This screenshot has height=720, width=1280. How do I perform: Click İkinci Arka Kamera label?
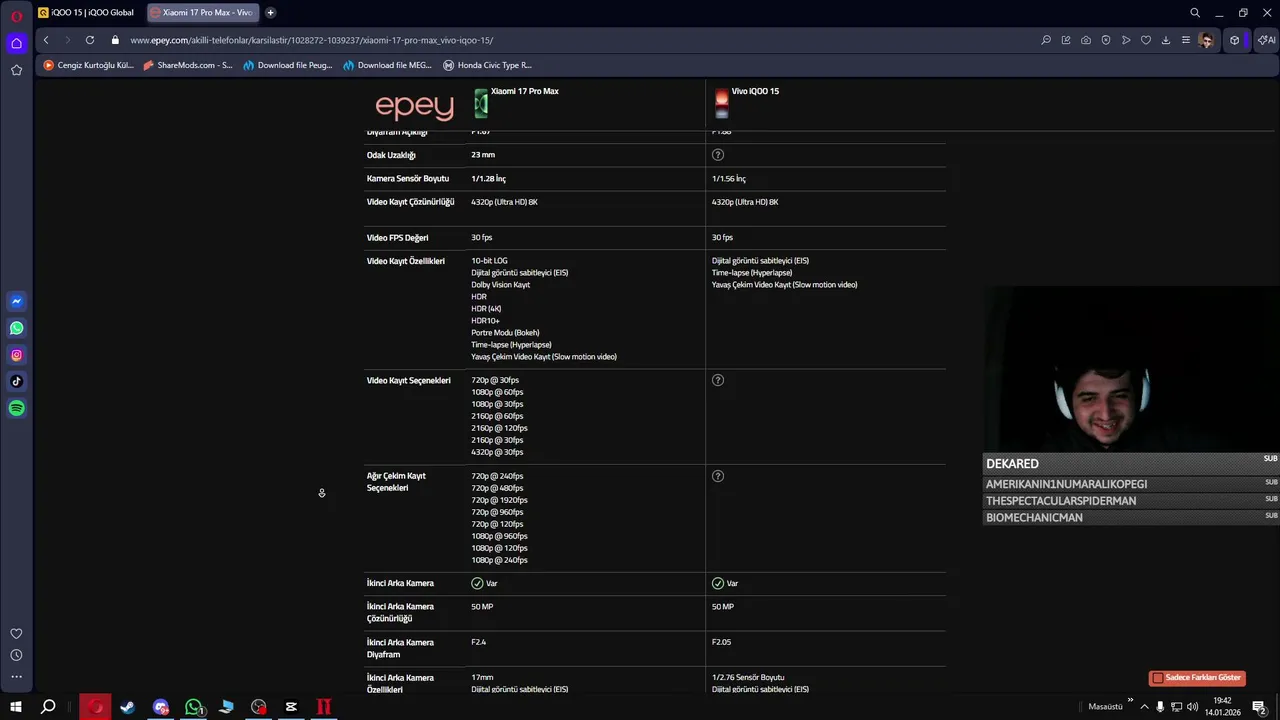click(400, 583)
